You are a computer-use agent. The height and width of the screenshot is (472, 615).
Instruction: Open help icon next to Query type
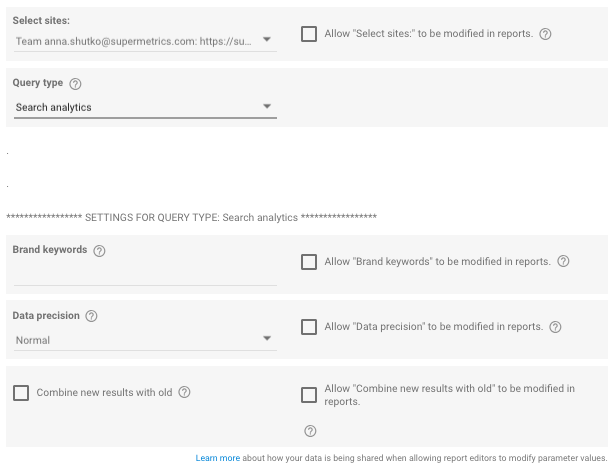(75, 84)
